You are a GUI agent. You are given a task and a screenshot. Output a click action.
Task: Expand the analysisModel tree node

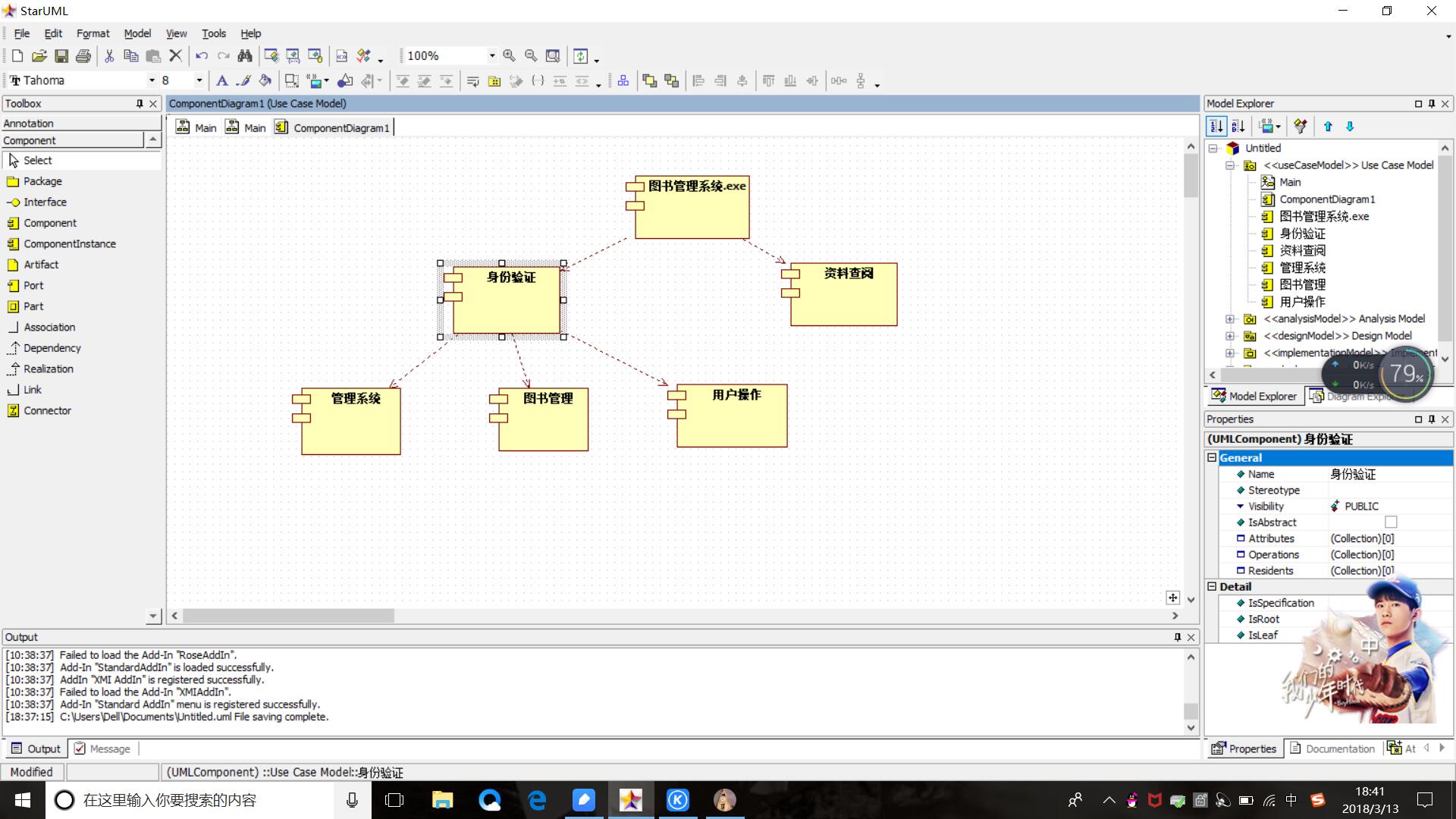(1230, 319)
